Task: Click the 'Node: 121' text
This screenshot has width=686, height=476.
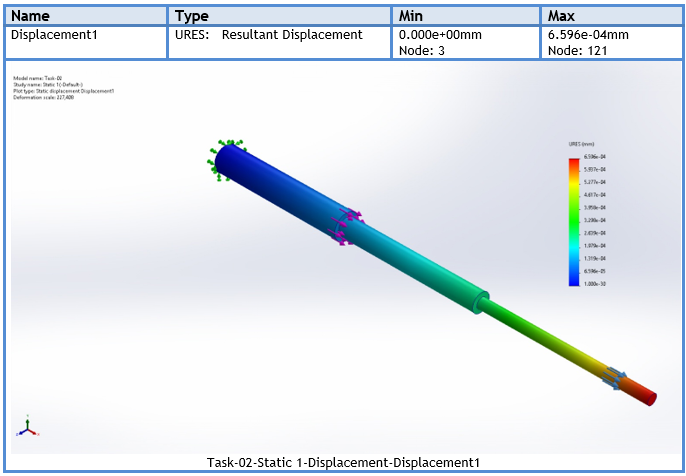Action: [x=578, y=51]
